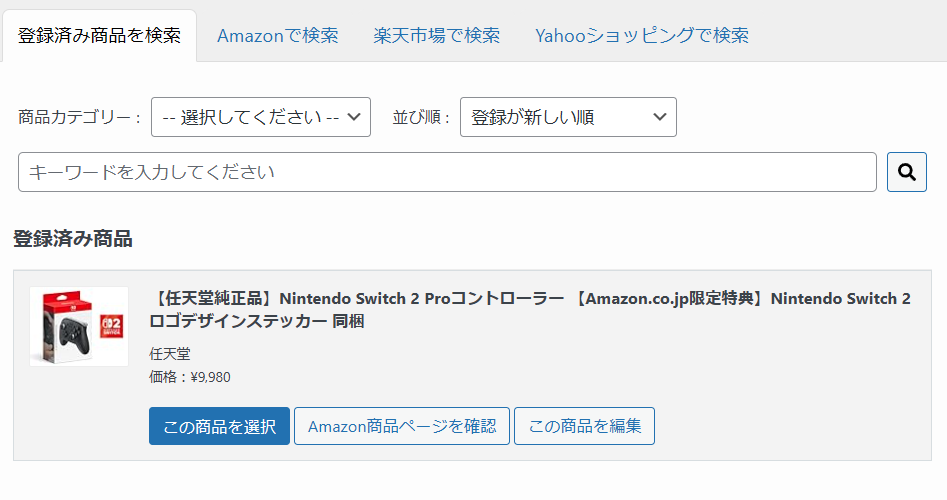This screenshot has height=500, width=947.
Task: Click the 任天堂 brand name text
Action: pos(169,354)
